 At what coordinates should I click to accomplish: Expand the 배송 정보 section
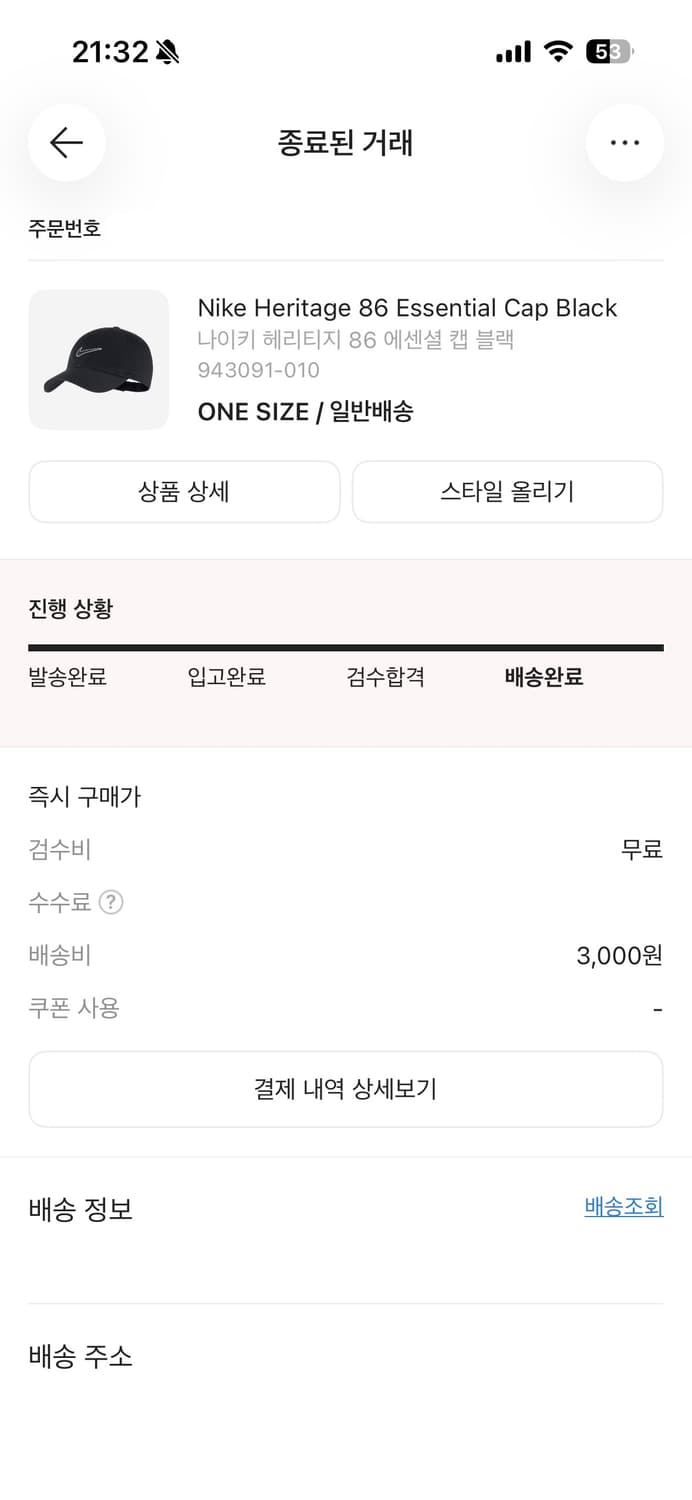pos(80,1210)
